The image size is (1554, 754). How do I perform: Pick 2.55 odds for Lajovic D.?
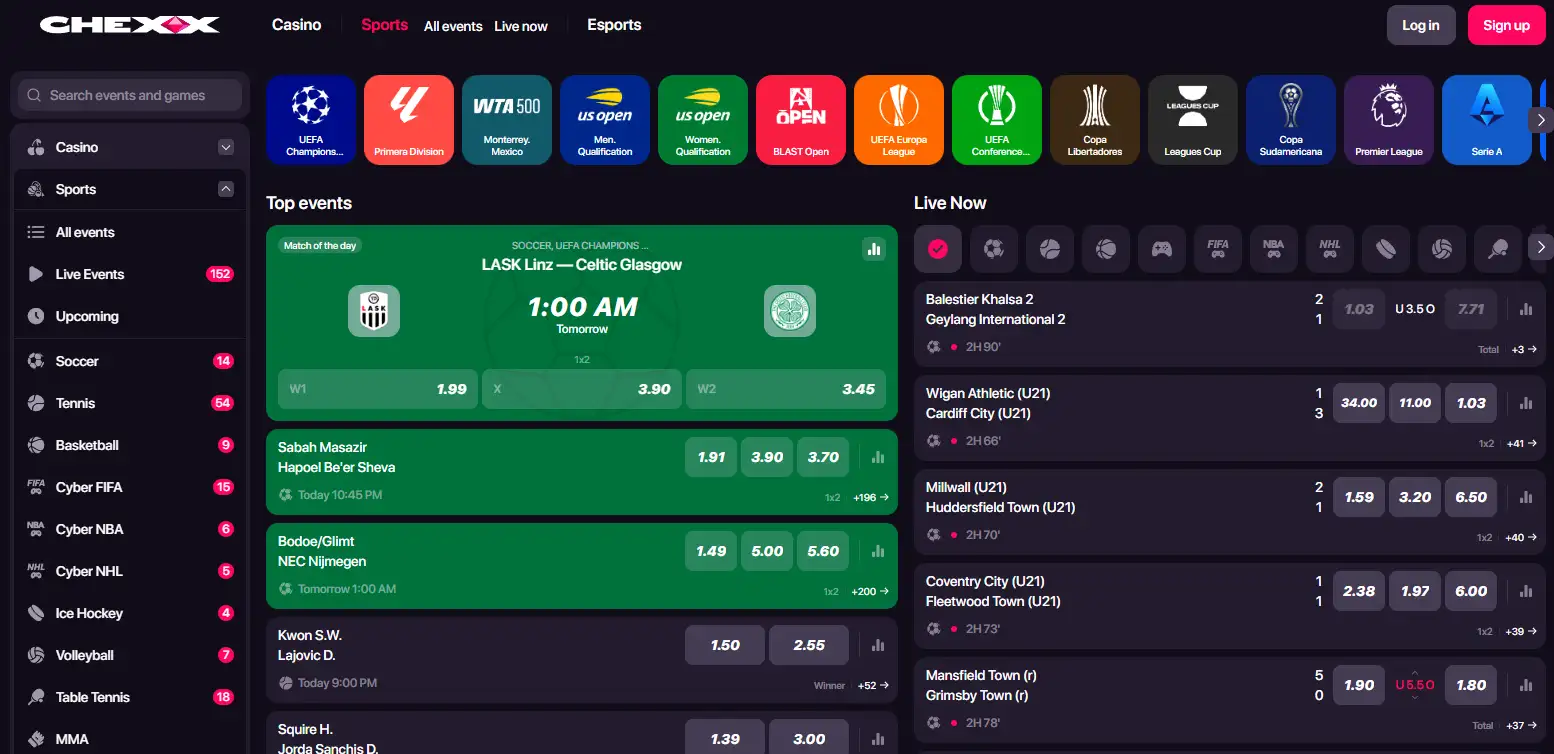[809, 645]
